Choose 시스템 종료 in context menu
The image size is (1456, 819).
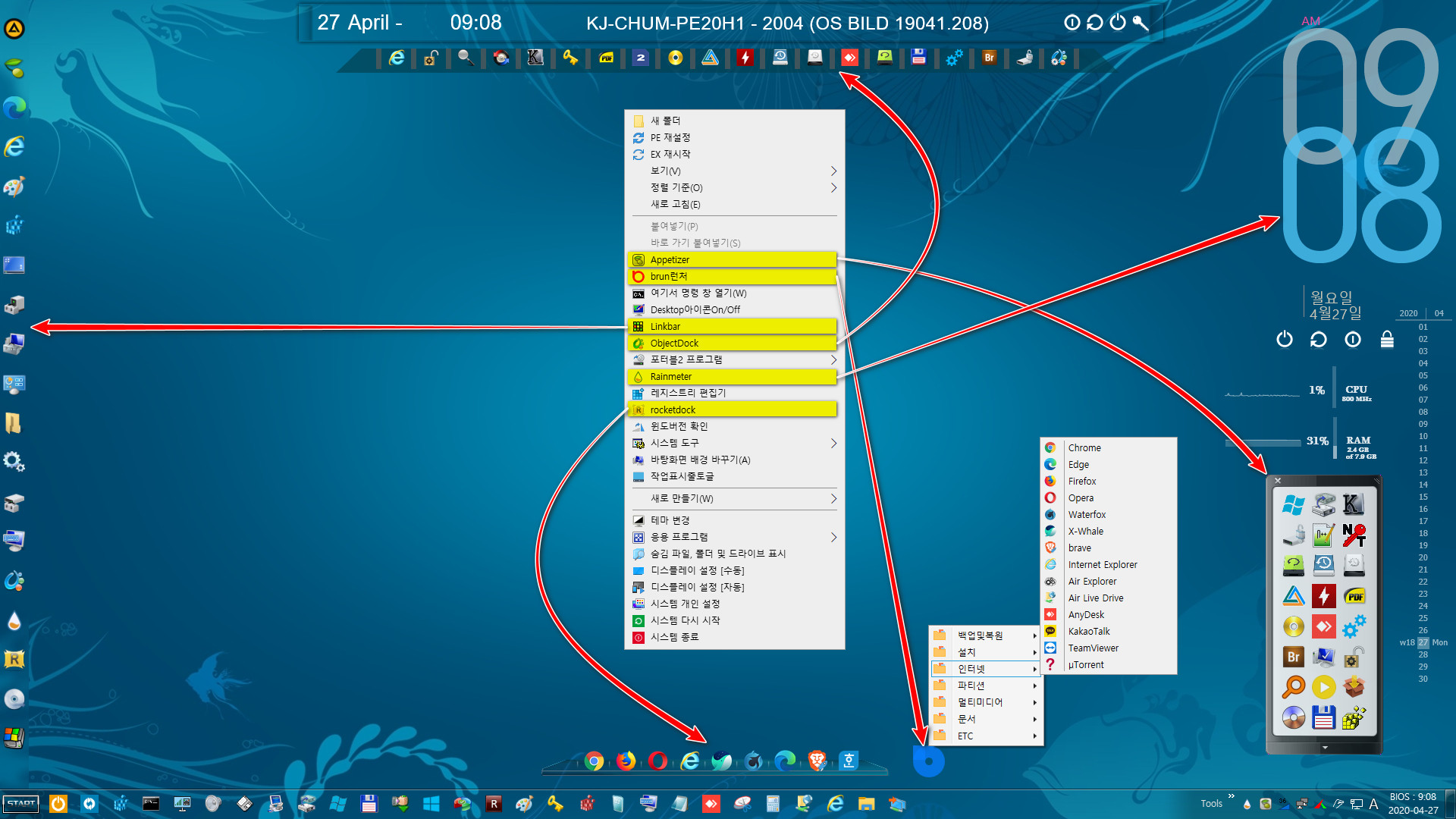click(734, 637)
